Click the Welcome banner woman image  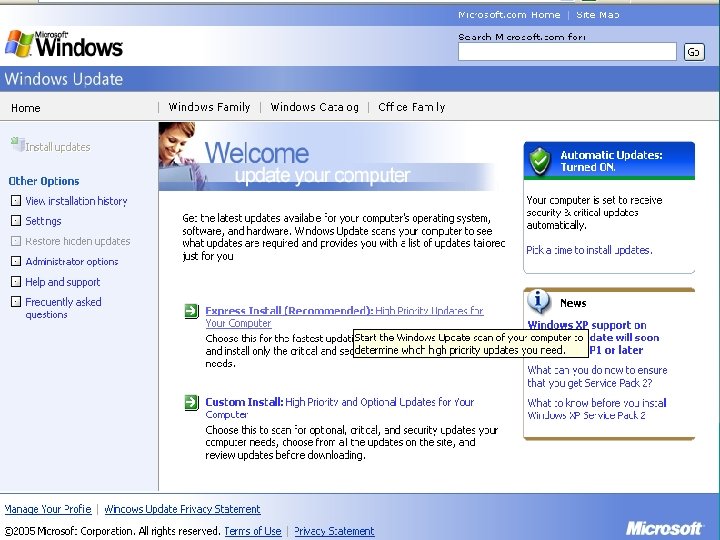[182, 156]
